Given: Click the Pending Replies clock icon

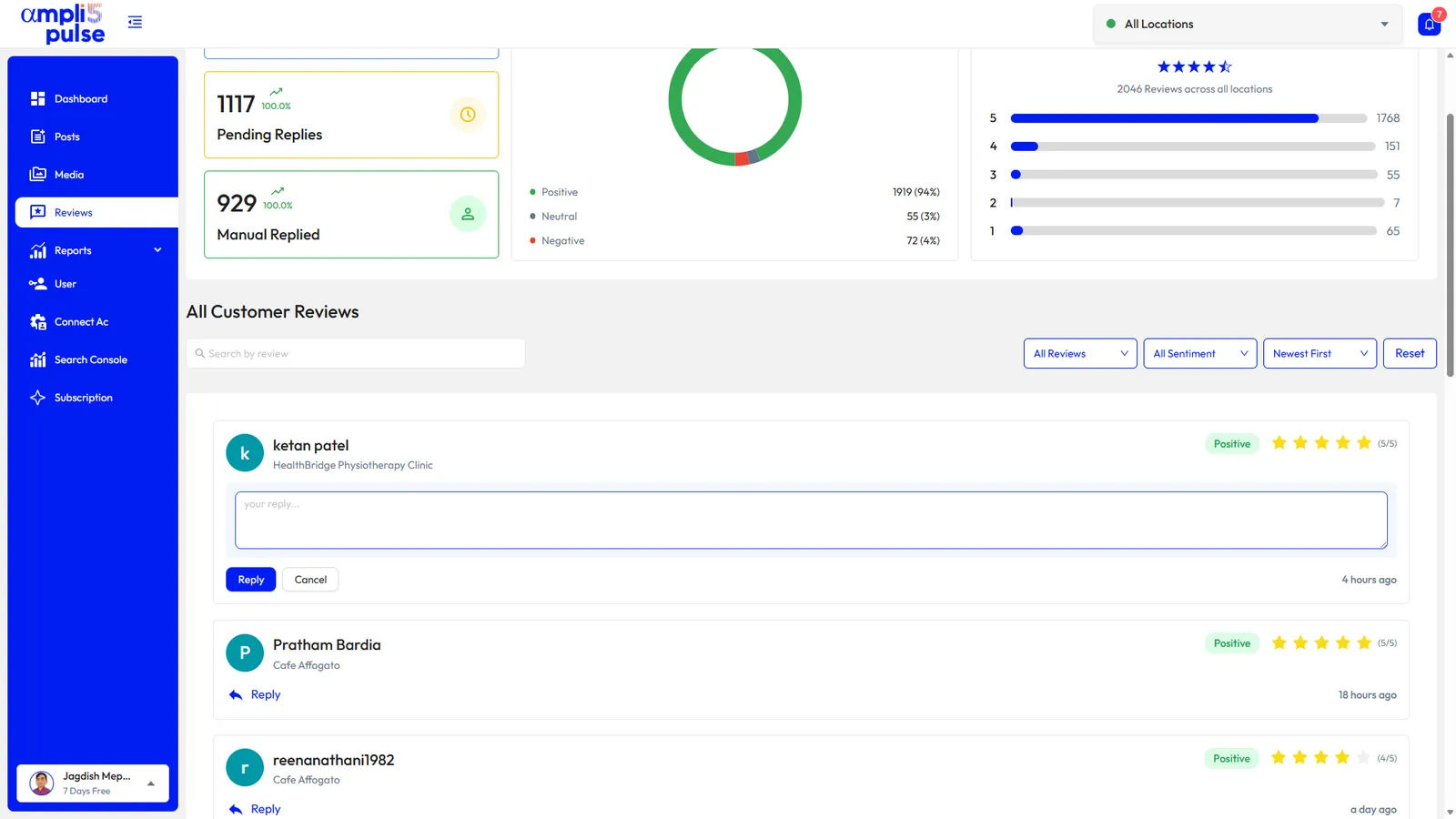Looking at the screenshot, I should point(468,115).
